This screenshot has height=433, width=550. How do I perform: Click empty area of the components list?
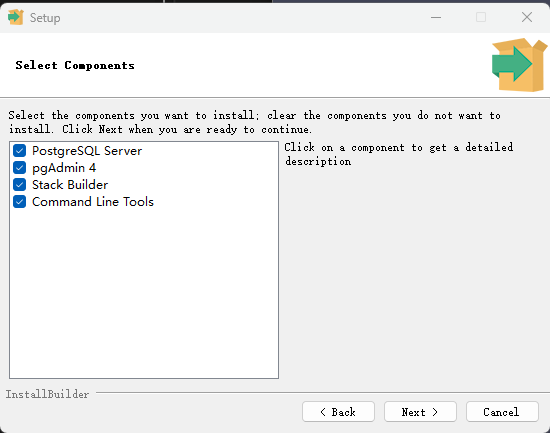coord(144,291)
